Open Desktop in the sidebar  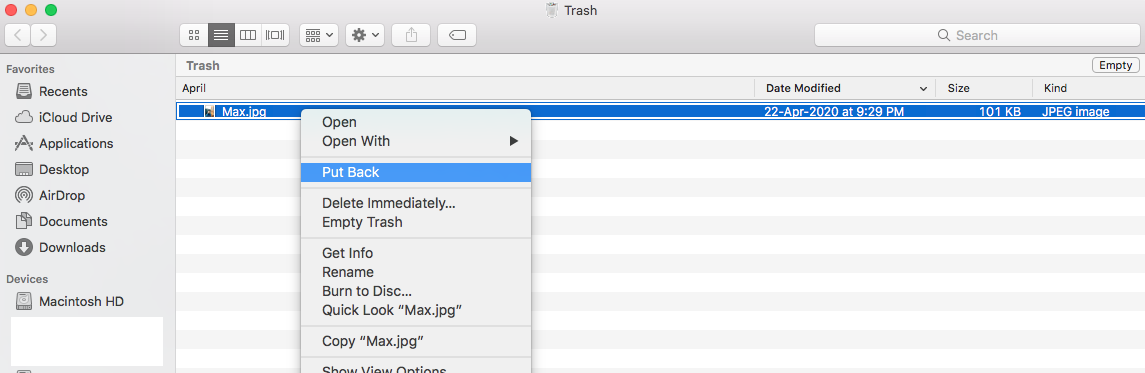[64, 169]
